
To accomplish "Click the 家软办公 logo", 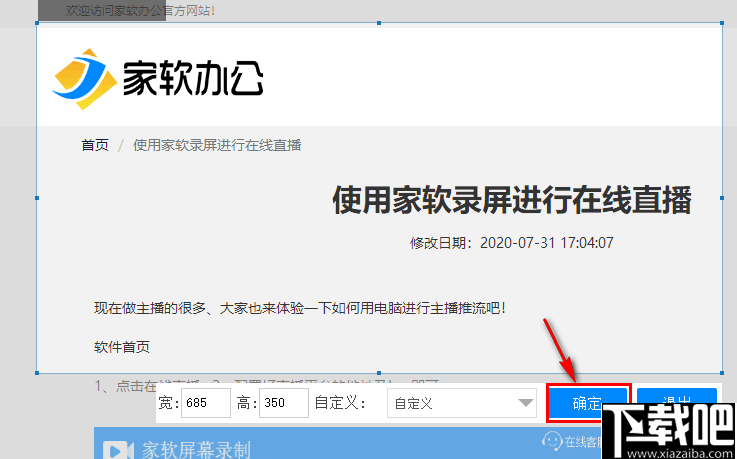I will coord(157,79).
